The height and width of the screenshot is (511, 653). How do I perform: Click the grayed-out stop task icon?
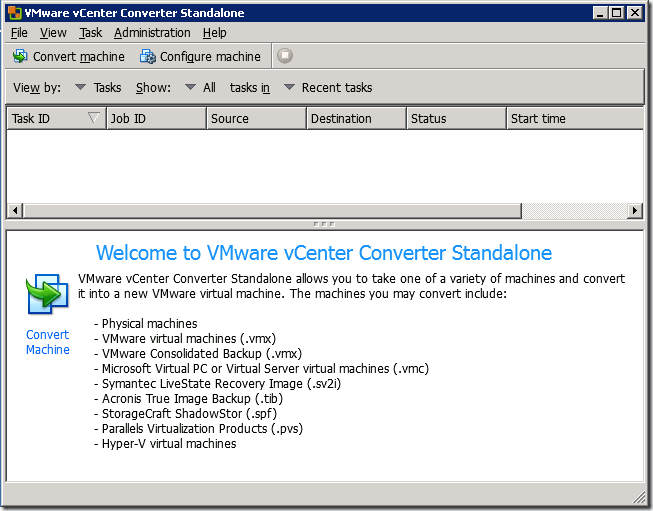[285, 57]
